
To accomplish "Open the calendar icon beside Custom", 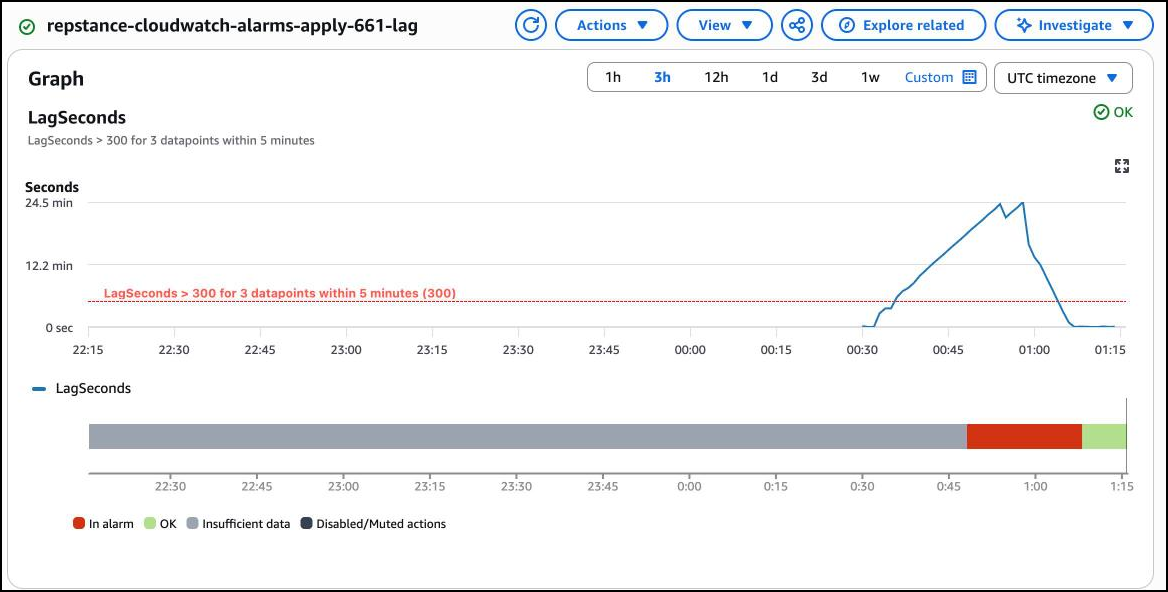I will coord(969,77).
